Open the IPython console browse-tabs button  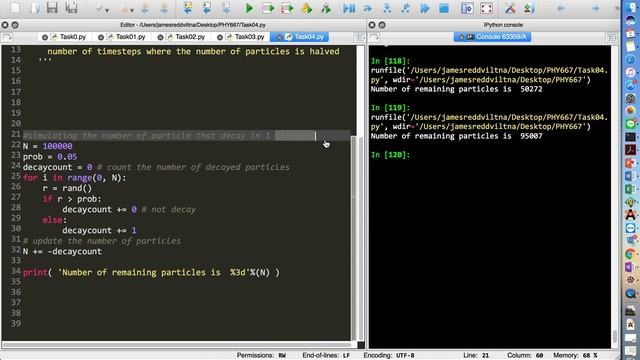coord(374,37)
